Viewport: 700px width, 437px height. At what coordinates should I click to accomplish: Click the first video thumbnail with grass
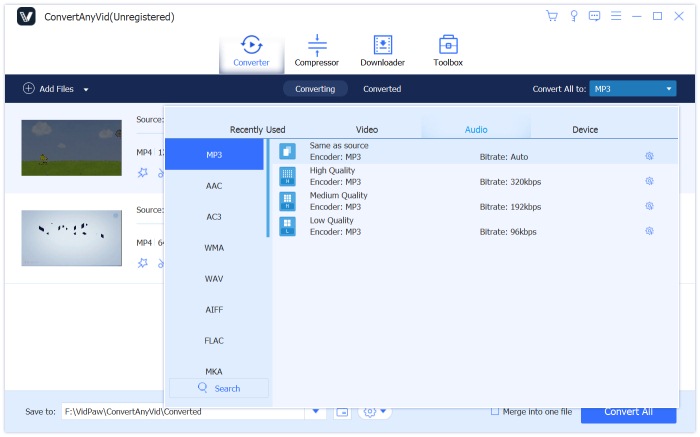(71, 148)
